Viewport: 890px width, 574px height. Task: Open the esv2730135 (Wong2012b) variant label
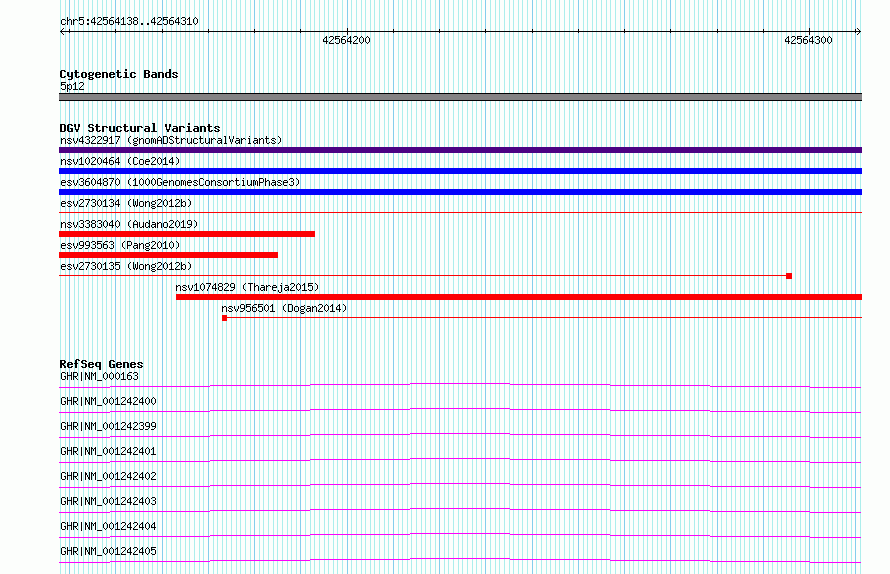(x=126, y=266)
